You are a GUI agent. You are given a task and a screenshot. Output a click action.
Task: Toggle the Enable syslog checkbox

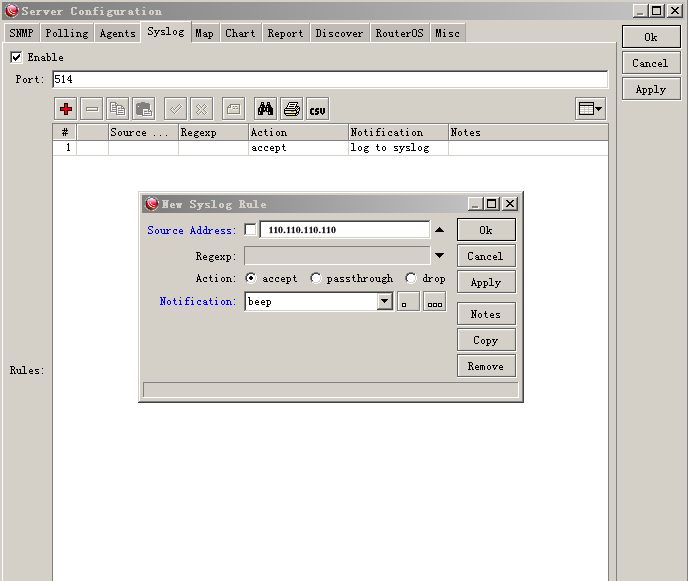16,57
